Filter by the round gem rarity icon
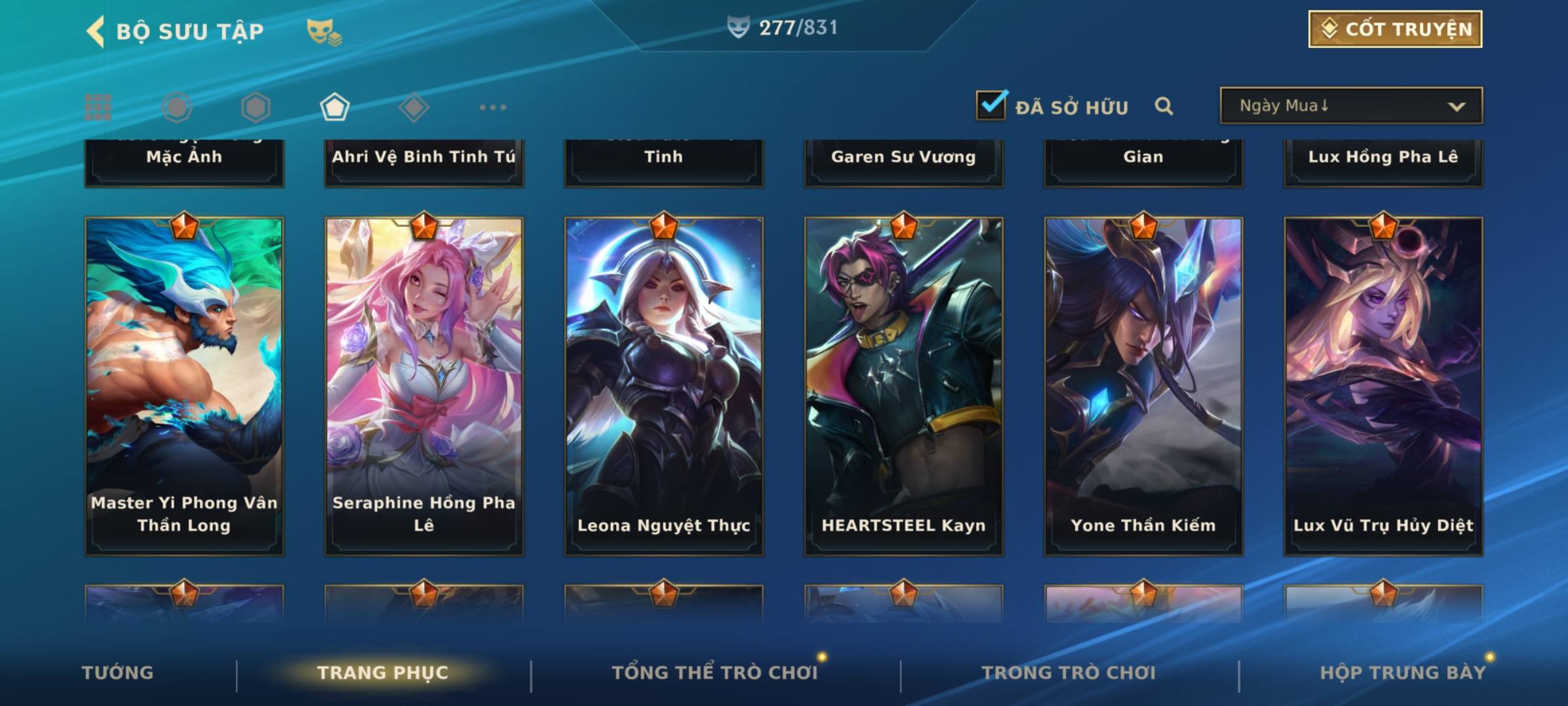This screenshot has height=706, width=1568. point(177,107)
